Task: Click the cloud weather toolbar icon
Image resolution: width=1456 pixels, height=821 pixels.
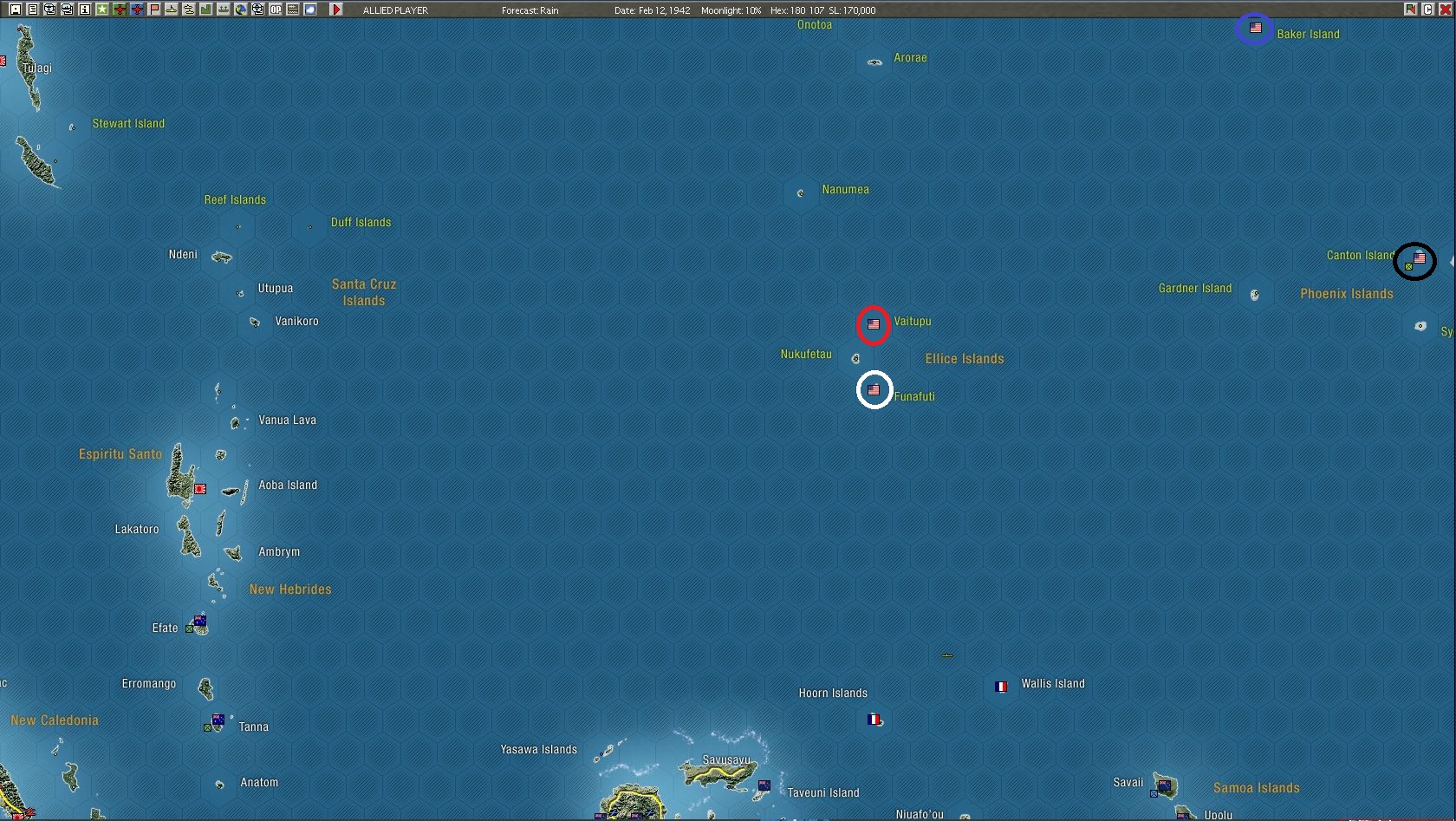Action: 309,10
